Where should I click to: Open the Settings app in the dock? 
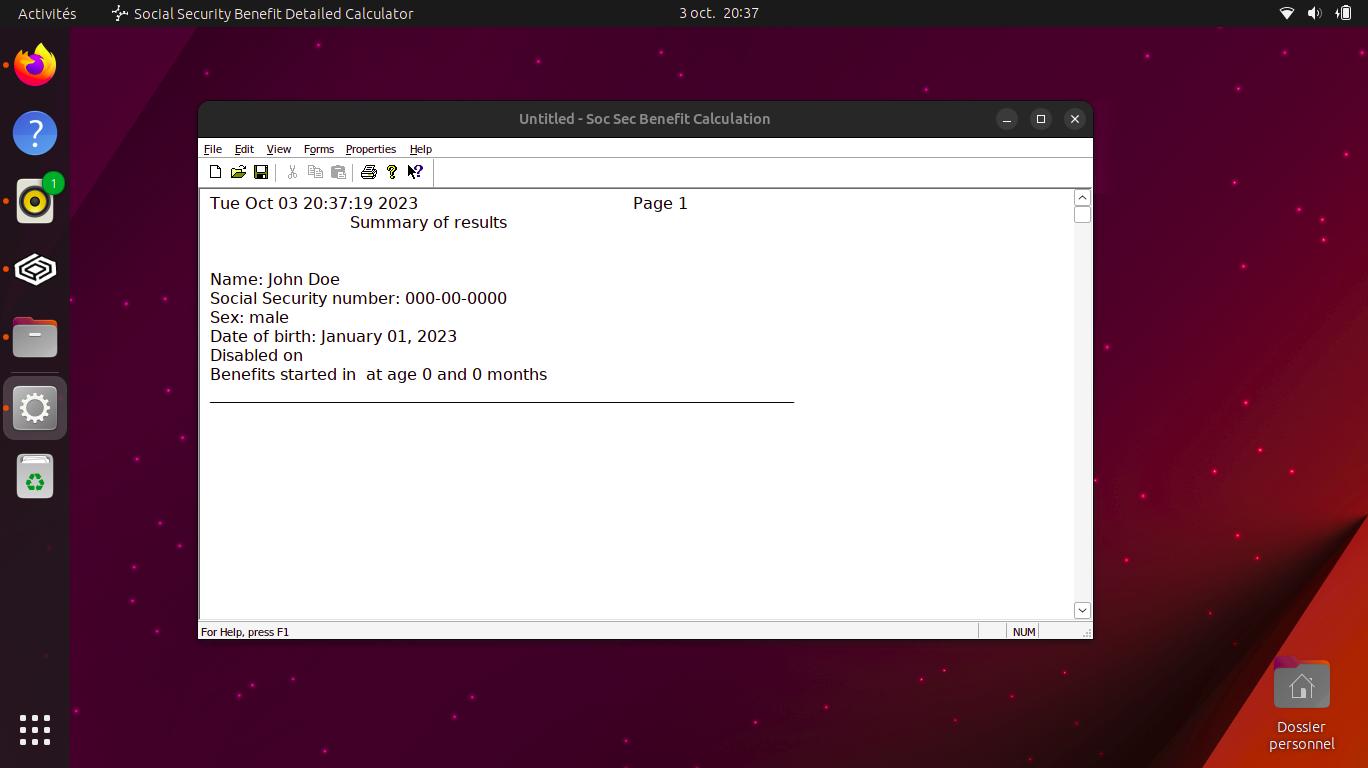(x=34, y=408)
